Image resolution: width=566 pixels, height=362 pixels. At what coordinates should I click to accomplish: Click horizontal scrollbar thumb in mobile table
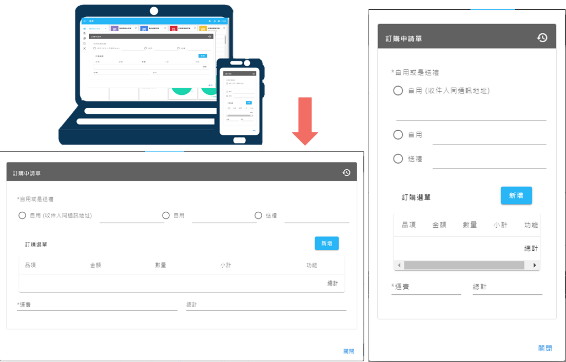[464, 265]
